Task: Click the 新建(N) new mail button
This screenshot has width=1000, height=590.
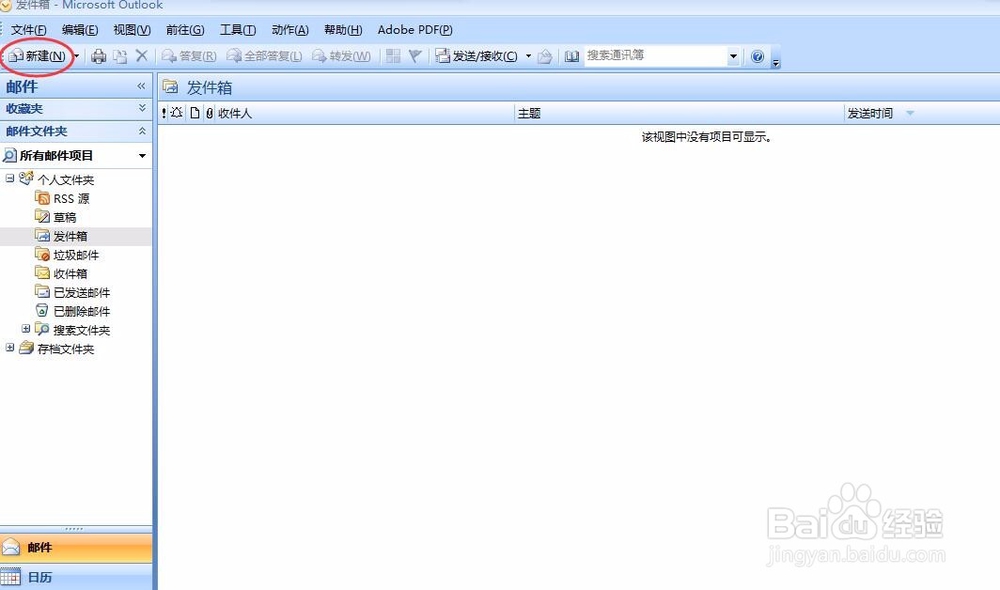Action: (37, 56)
